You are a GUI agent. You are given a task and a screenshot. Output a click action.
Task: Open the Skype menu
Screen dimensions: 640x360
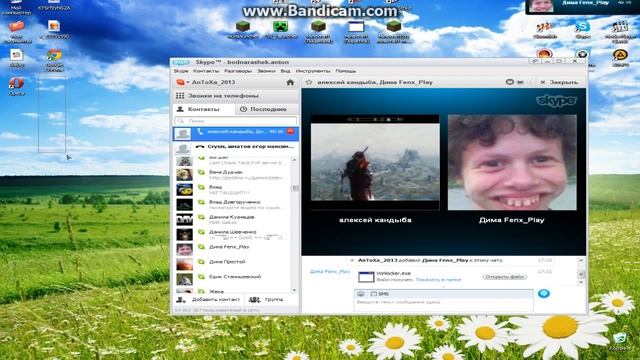181,71
